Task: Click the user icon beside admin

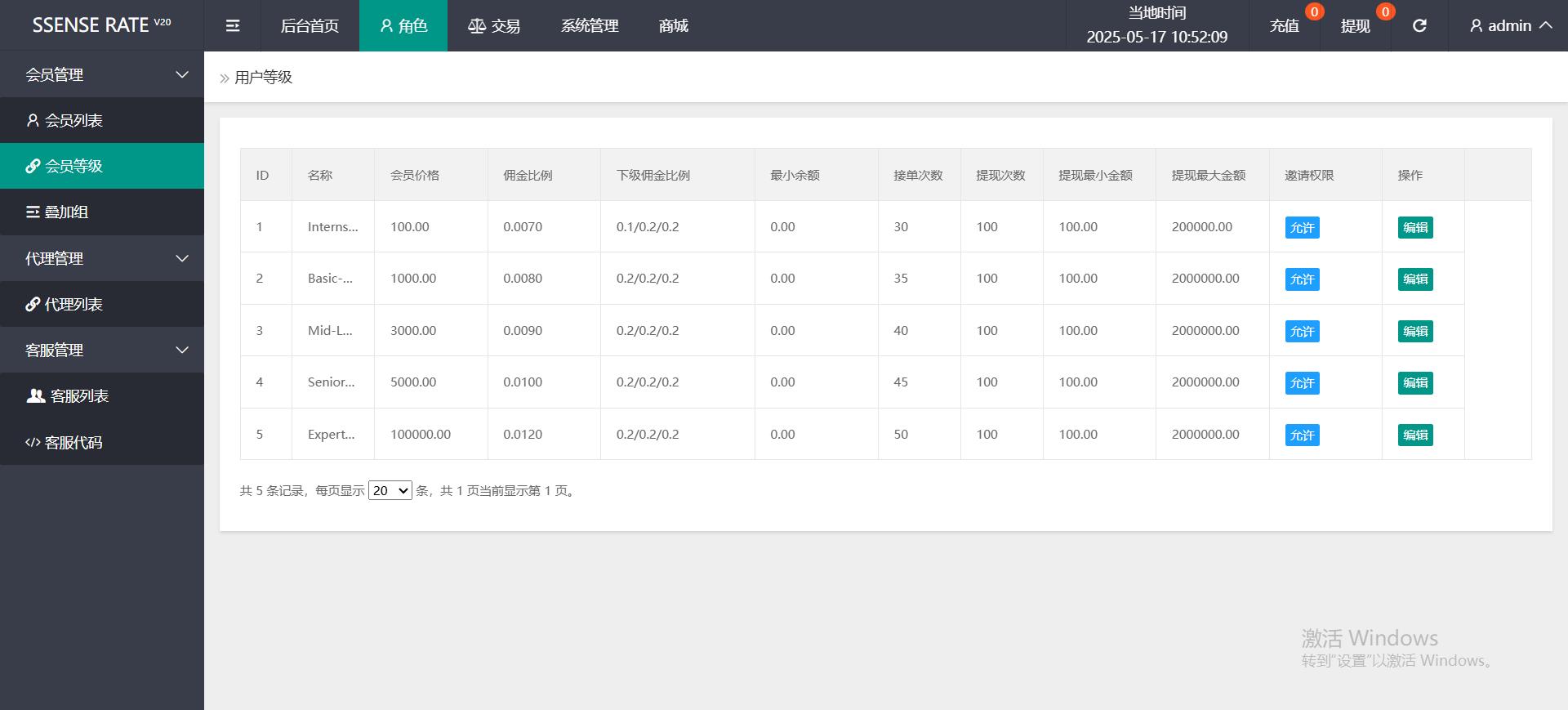Action: pyautogui.click(x=1476, y=26)
